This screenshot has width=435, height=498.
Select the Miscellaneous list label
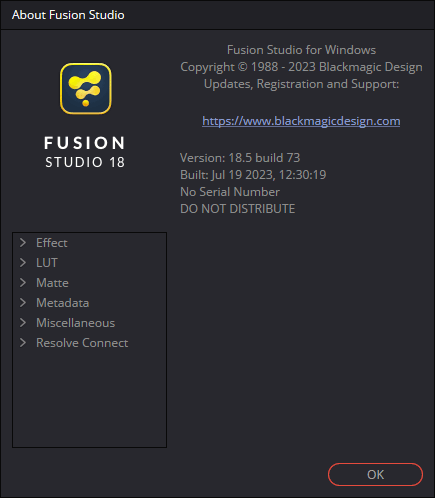coord(75,323)
